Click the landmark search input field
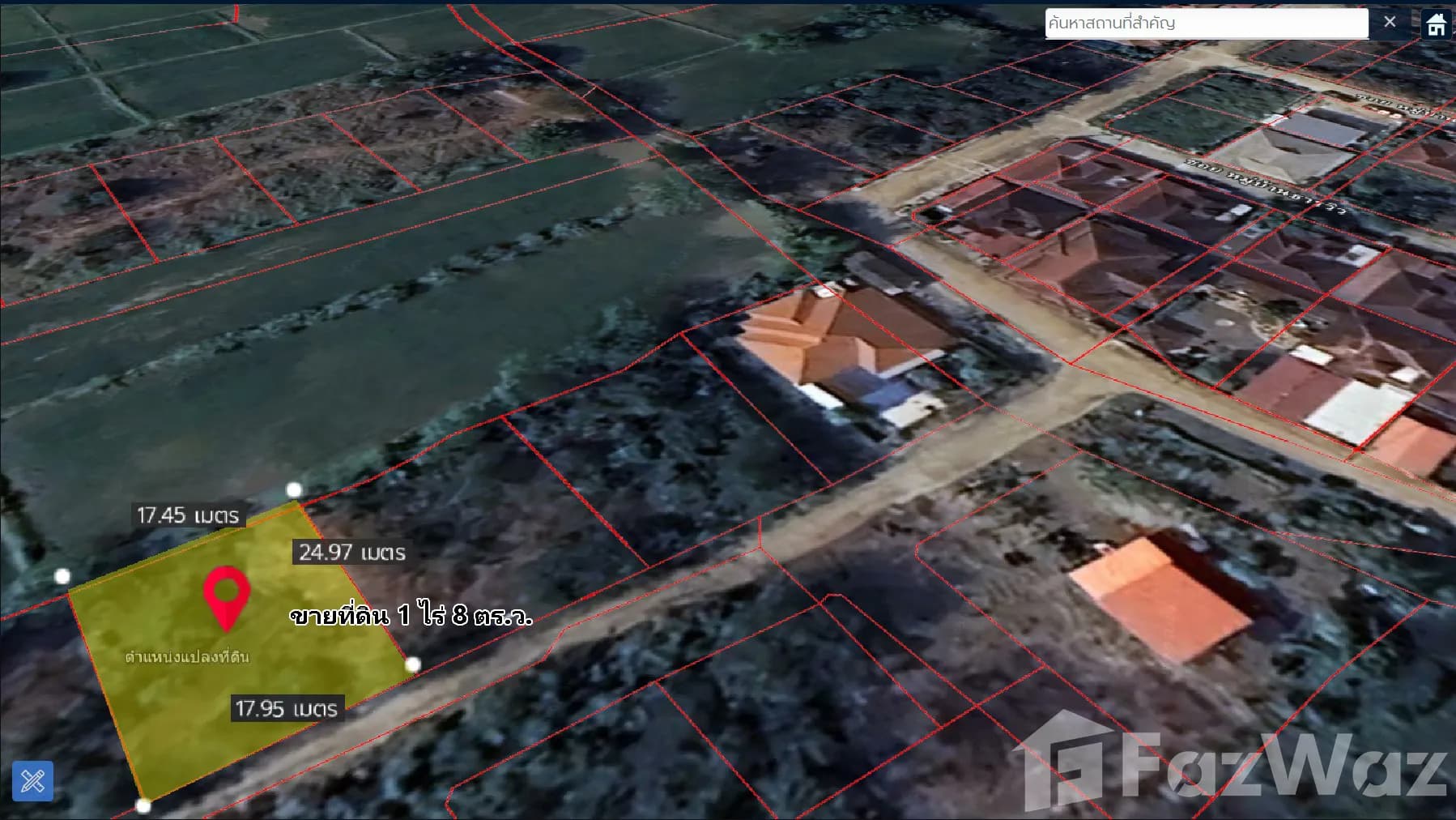The image size is (1456, 820). (x=1205, y=23)
